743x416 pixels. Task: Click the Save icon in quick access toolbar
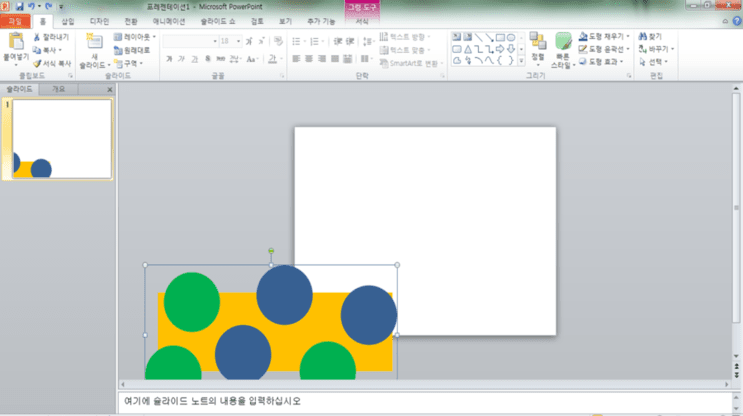[19, 6]
